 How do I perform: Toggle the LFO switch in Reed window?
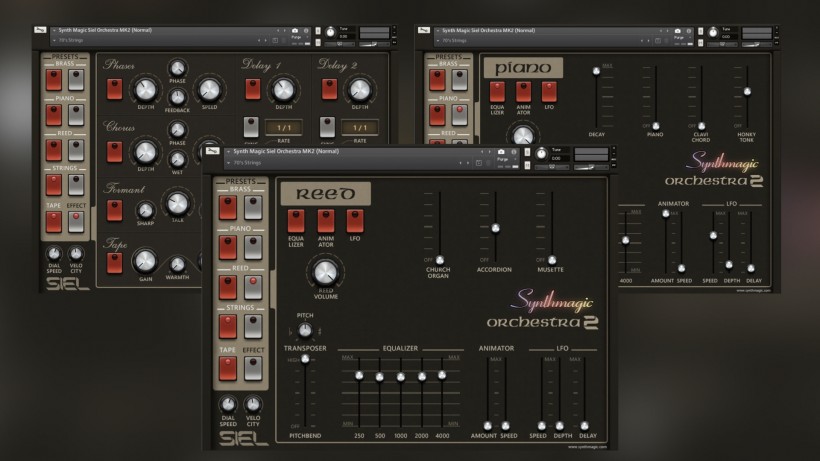tap(355, 221)
